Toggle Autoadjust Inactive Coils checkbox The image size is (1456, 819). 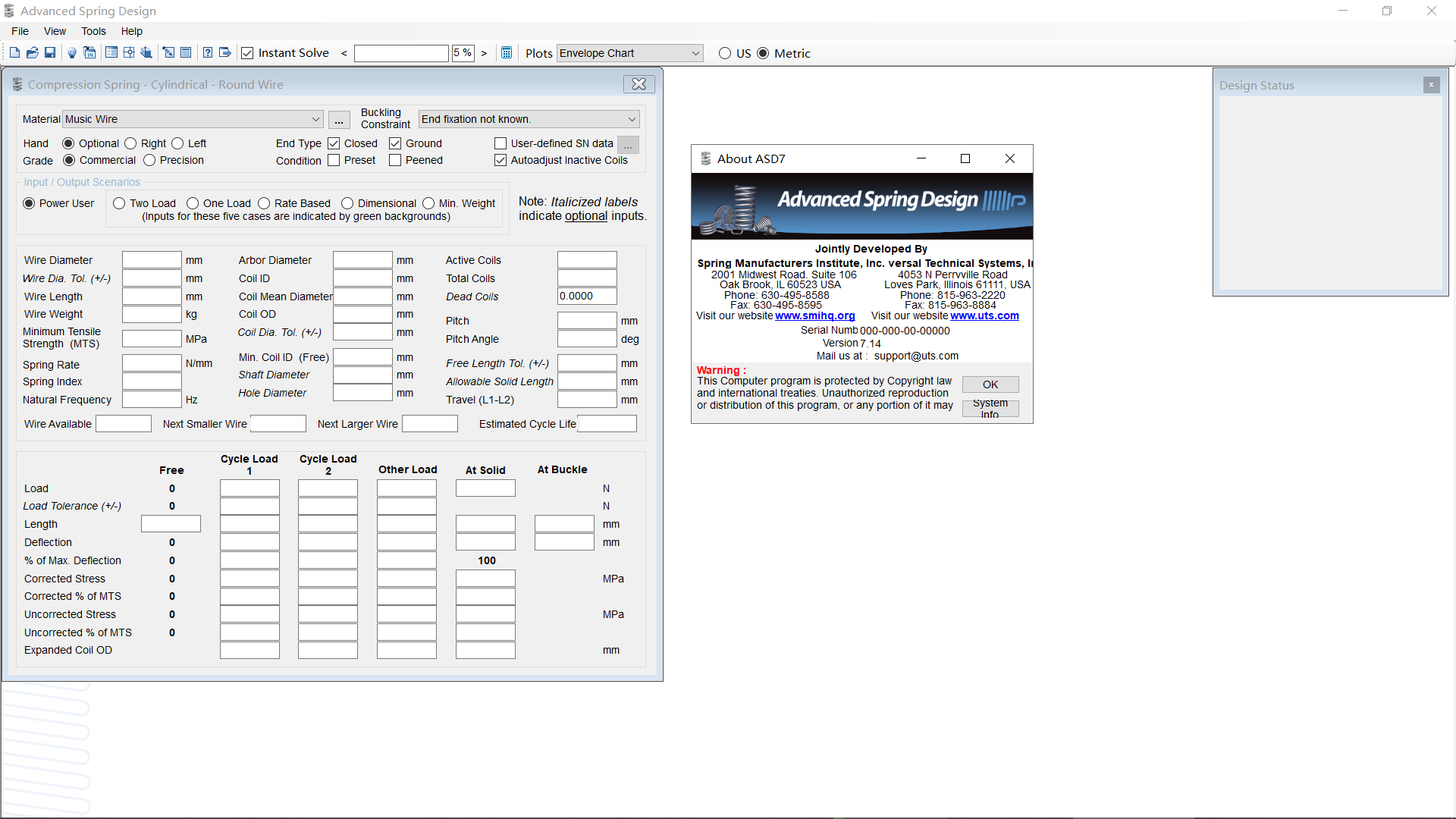pyautogui.click(x=500, y=160)
